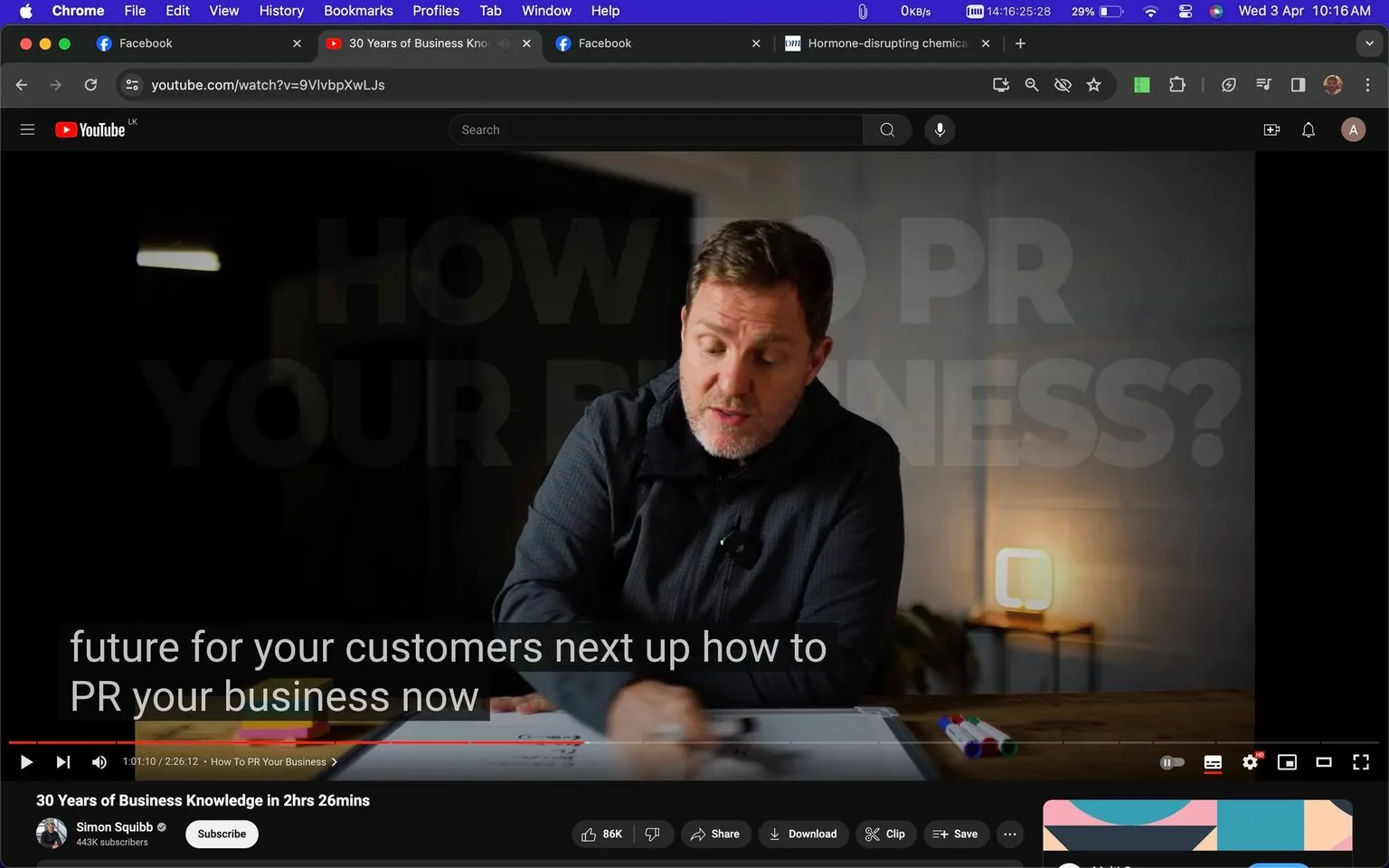Bookmark this page with the star
1389x868 pixels.
1093,84
